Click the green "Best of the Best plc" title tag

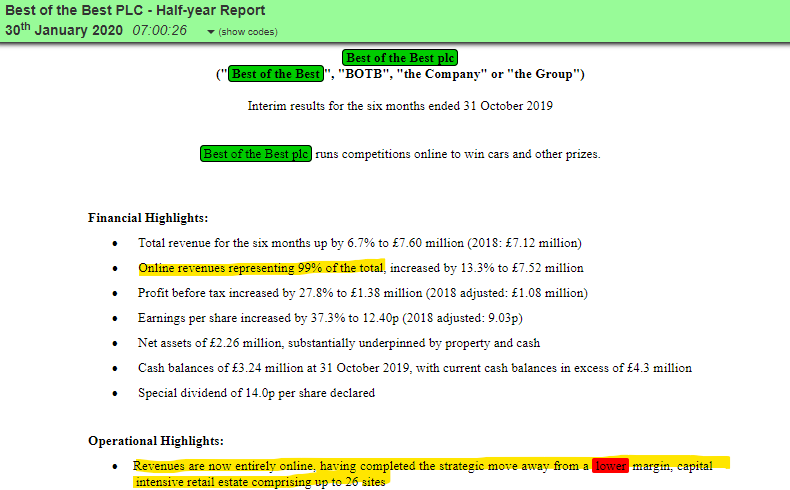[x=400, y=58]
